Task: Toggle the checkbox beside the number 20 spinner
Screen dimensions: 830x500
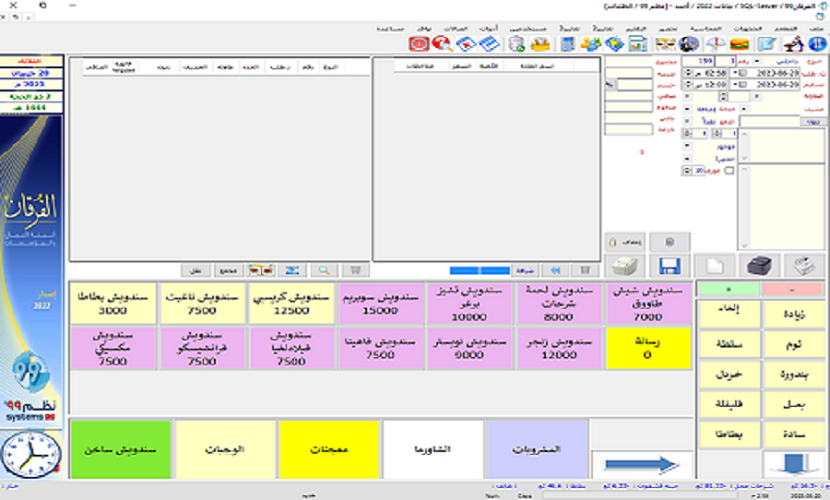Action: (729, 171)
